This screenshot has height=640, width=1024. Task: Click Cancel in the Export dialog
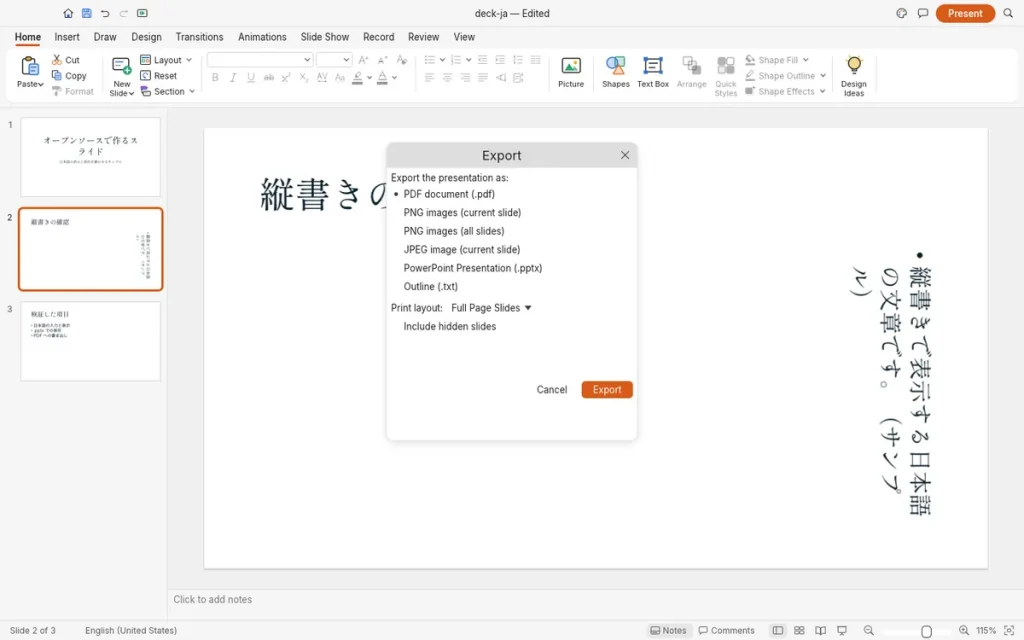[552, 389]
